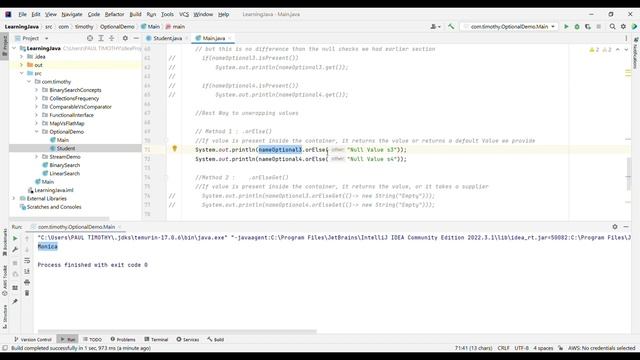Collapse the src folder

22,73
